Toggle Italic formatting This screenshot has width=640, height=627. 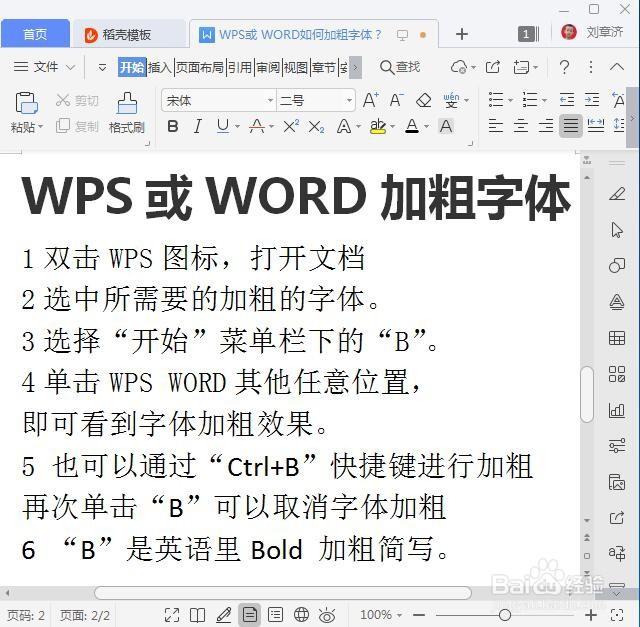click(198, 126)
